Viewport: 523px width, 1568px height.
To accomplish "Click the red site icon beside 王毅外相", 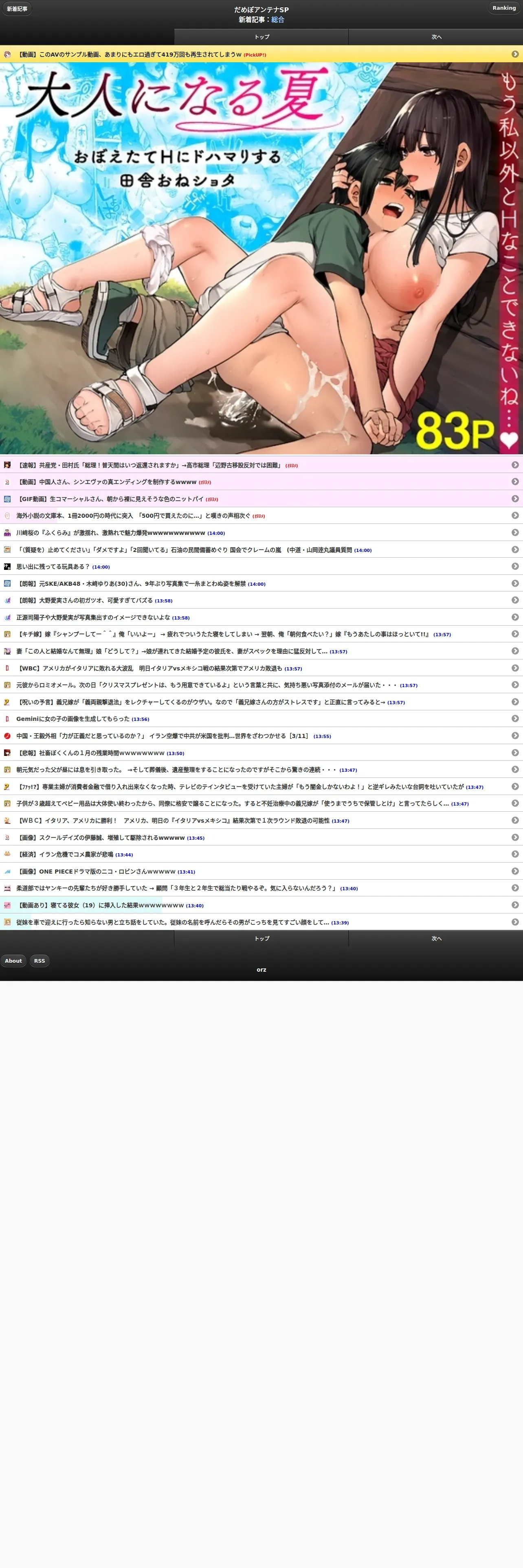I will click(7, 736).
